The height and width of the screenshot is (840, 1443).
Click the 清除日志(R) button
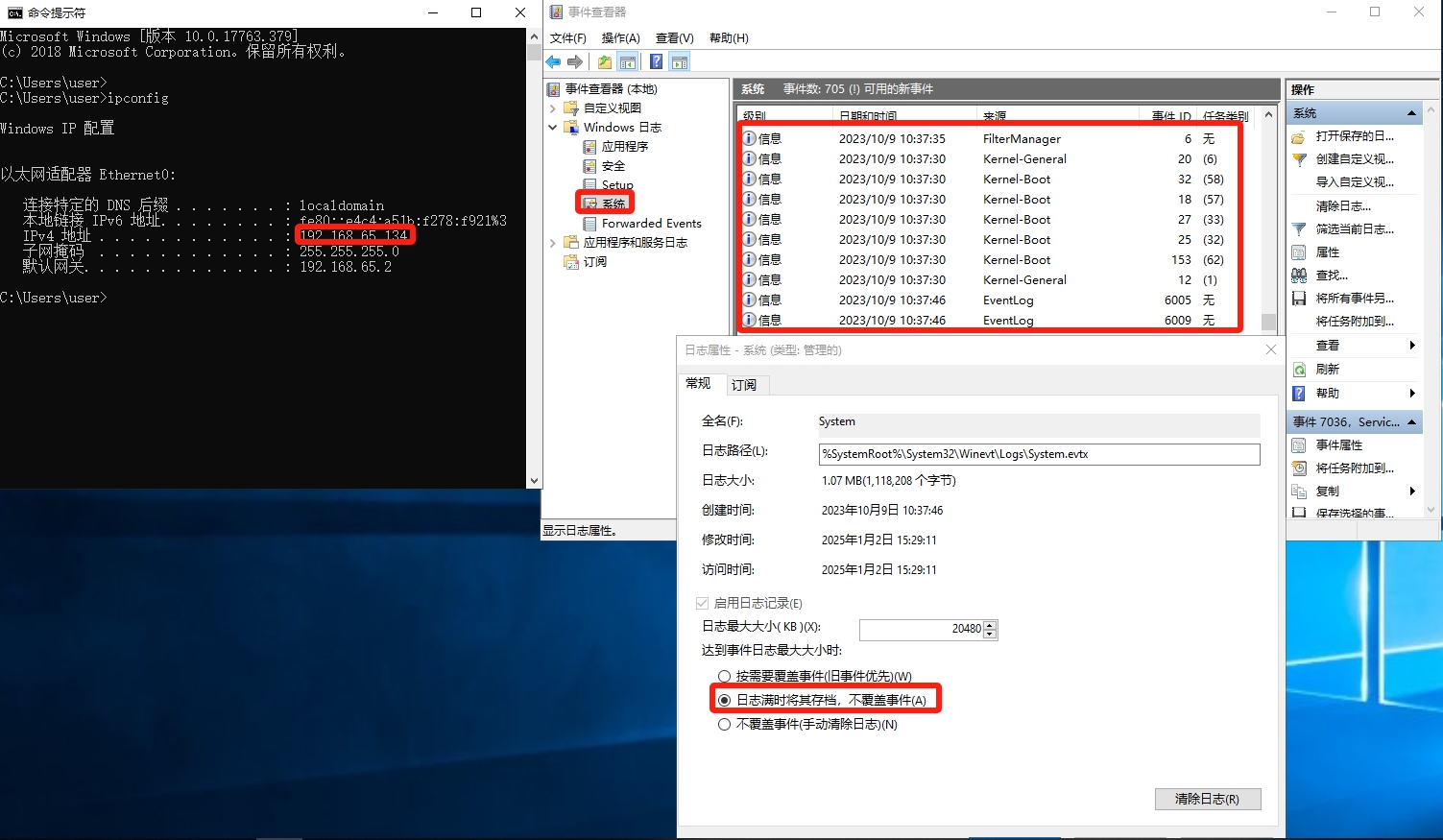pos(1207,799)
